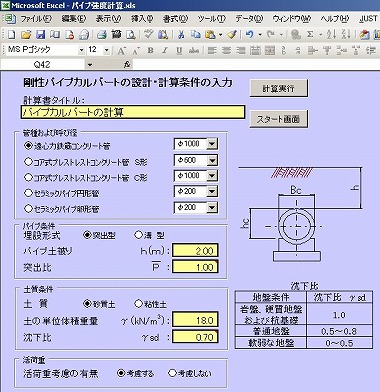The image size is (380, 392).
Task: Open the φ600 diameter dropdown
Action: pyautogui.click(x=212, y=160)
